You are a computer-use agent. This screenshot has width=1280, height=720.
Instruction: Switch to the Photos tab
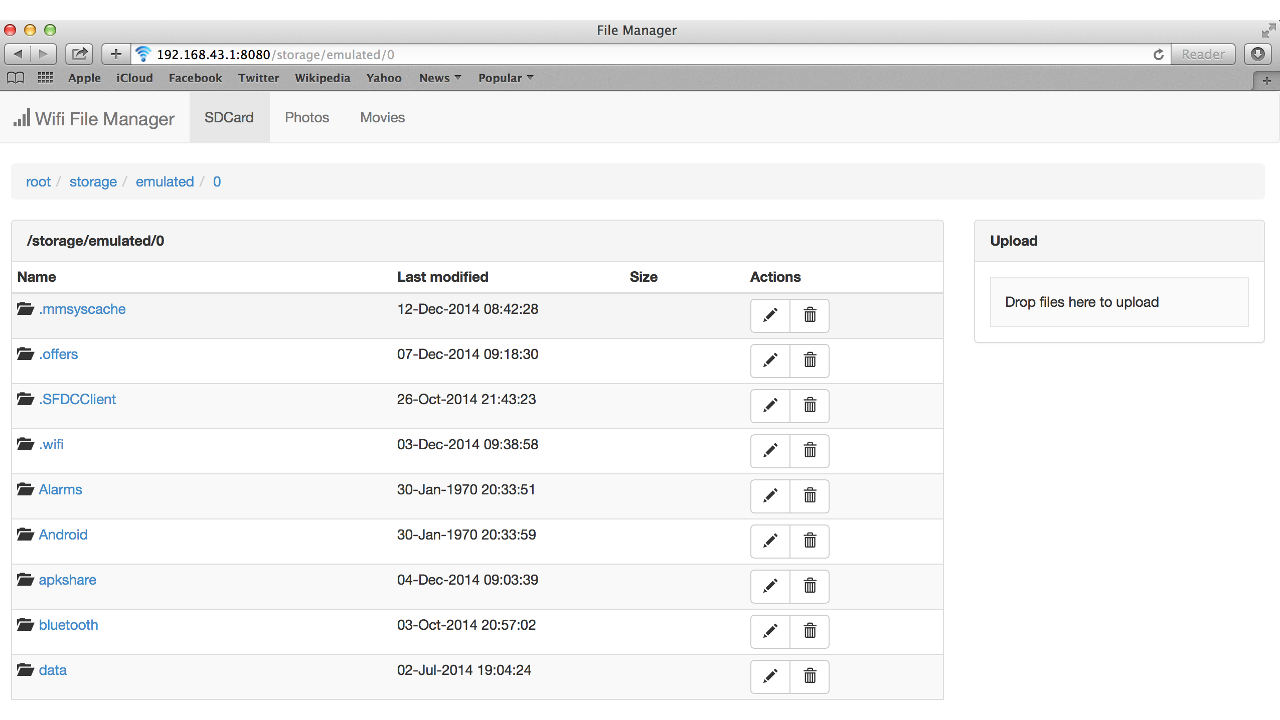point(306,117)
